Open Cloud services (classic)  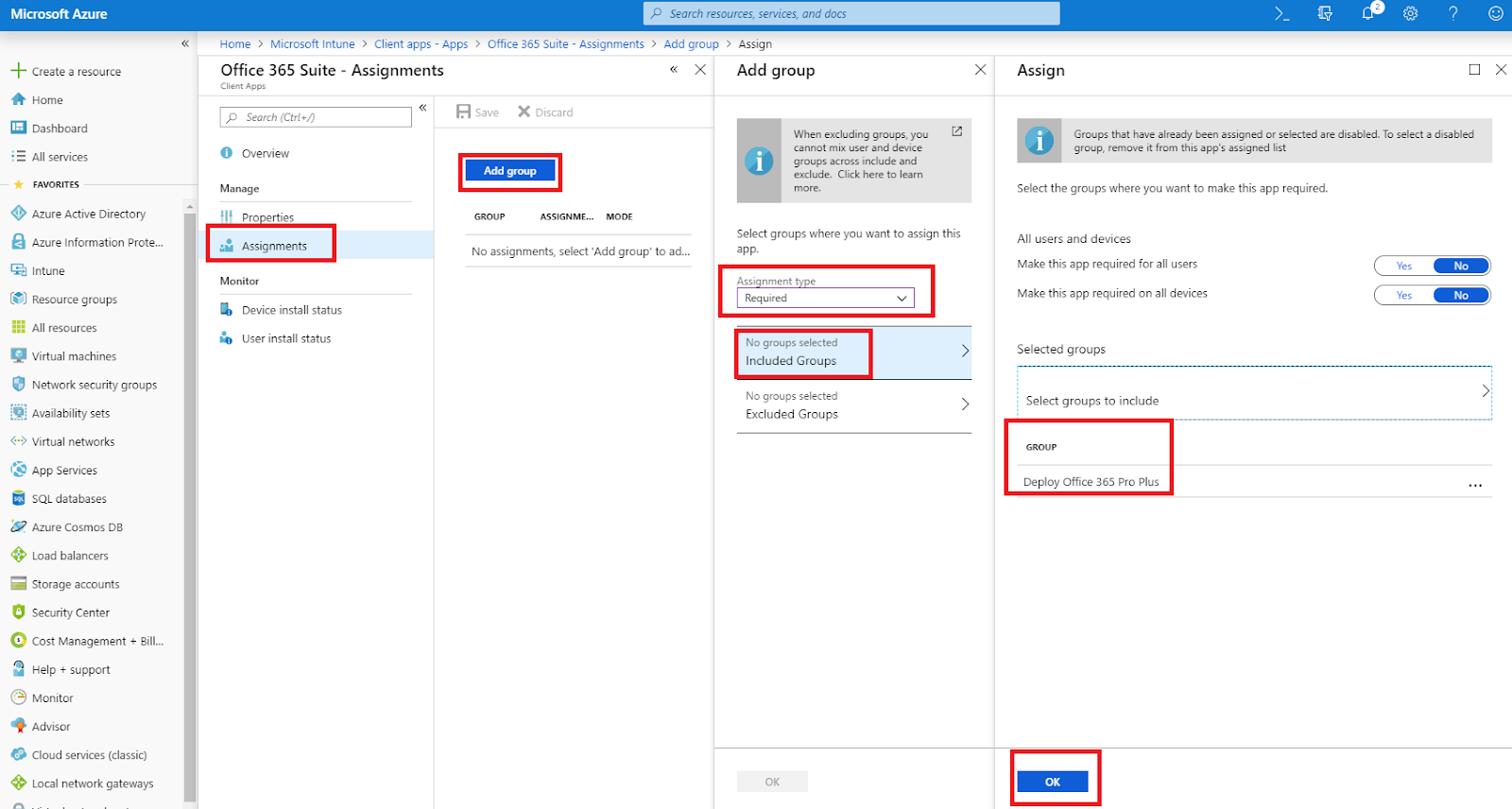coord(90,754)
